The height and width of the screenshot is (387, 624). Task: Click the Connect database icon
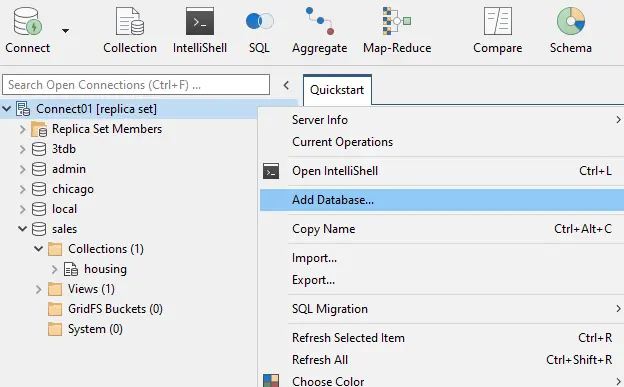pos(27,21)
